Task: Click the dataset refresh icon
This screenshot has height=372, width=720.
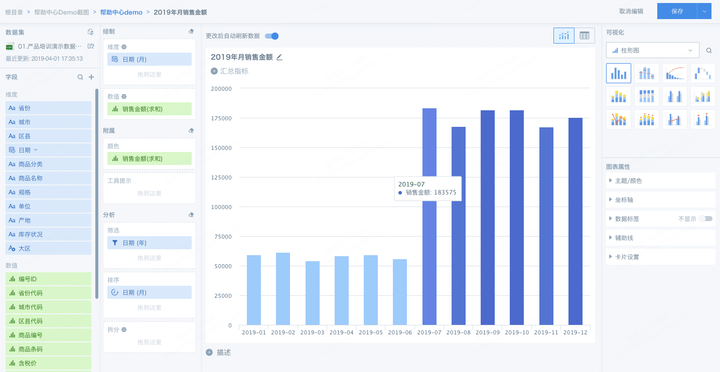Action: 90,32
